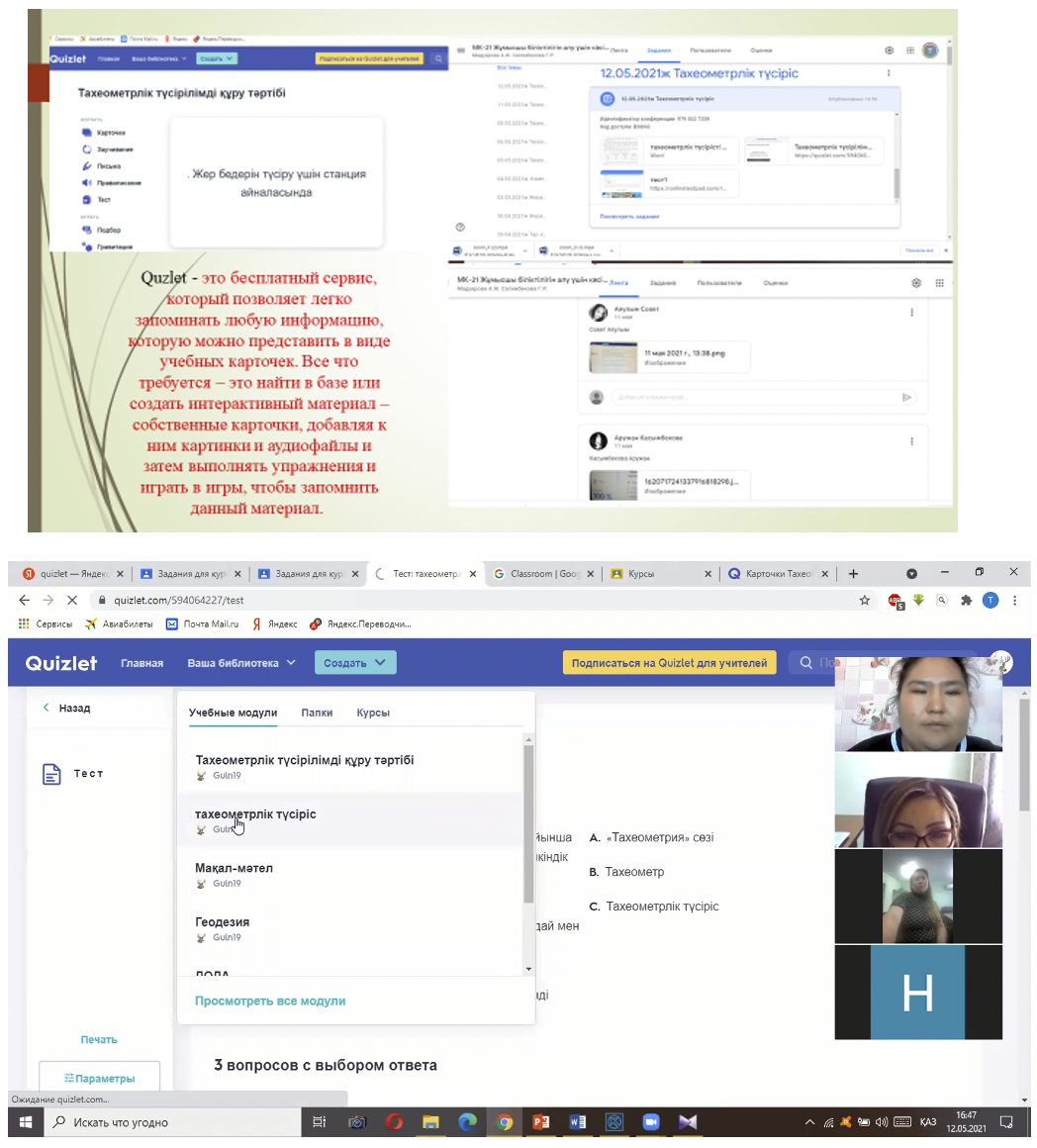Switch to the Курсы browser tab
The image size is (1037, 1148).
tap(661, 574)
